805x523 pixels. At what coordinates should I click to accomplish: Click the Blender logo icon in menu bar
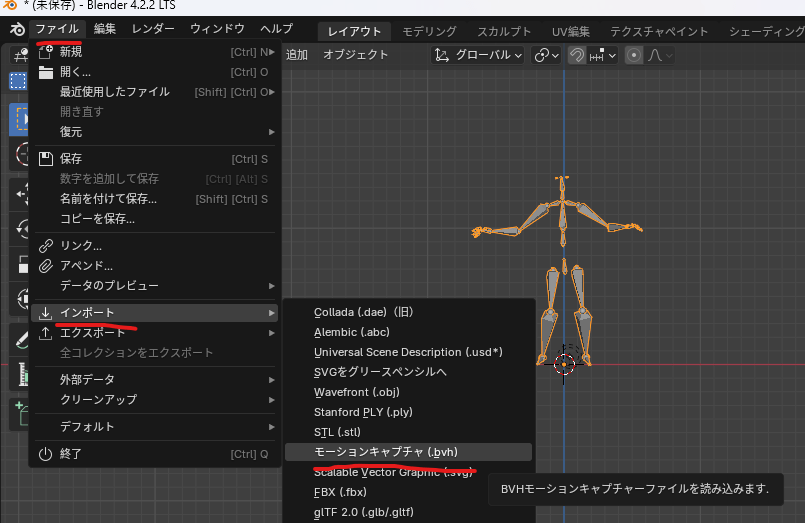(17, 29)
